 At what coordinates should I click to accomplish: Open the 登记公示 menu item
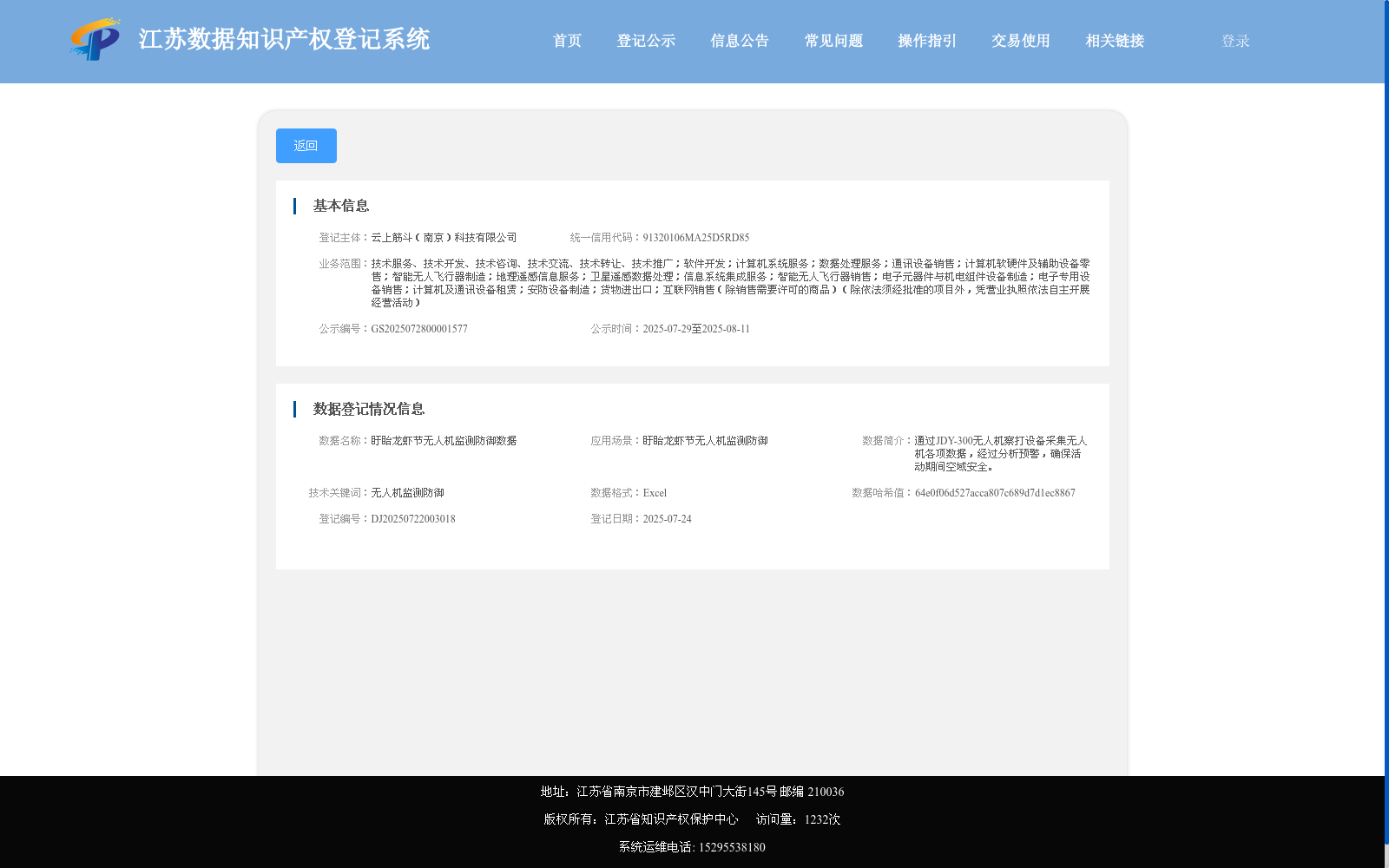tap(646, 41)
